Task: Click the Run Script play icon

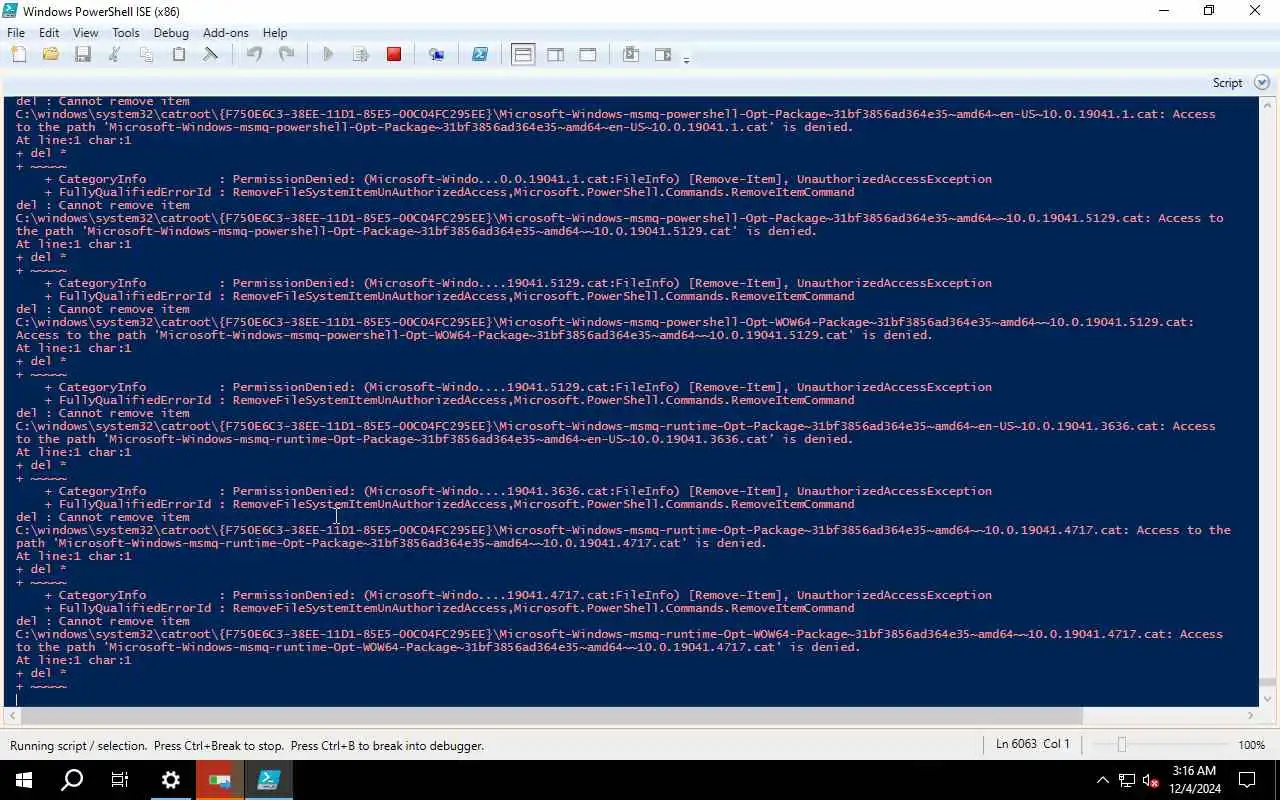Action: 328,55
